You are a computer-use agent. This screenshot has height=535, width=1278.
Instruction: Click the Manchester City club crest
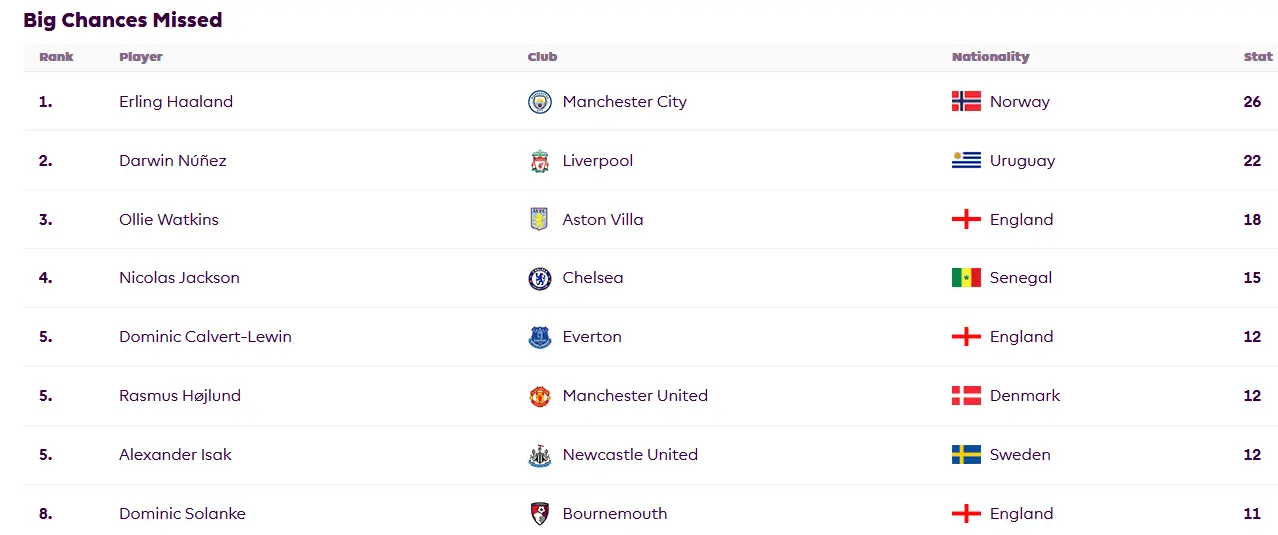pyautogui.click(x=540, y=102)
